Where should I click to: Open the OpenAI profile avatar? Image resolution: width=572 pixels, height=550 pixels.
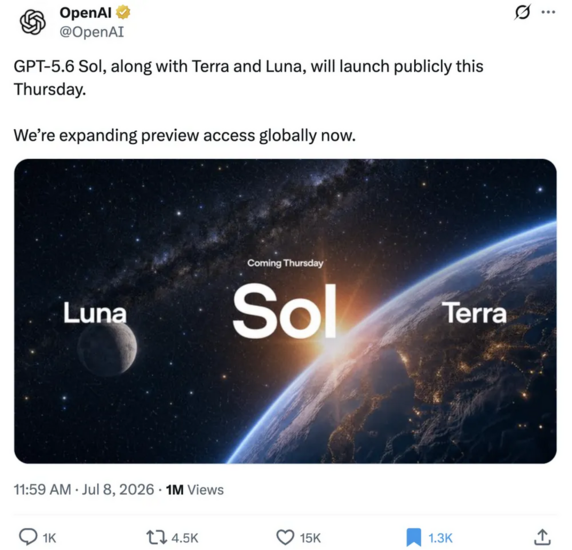pyautogui.click(x=32, y=22)
